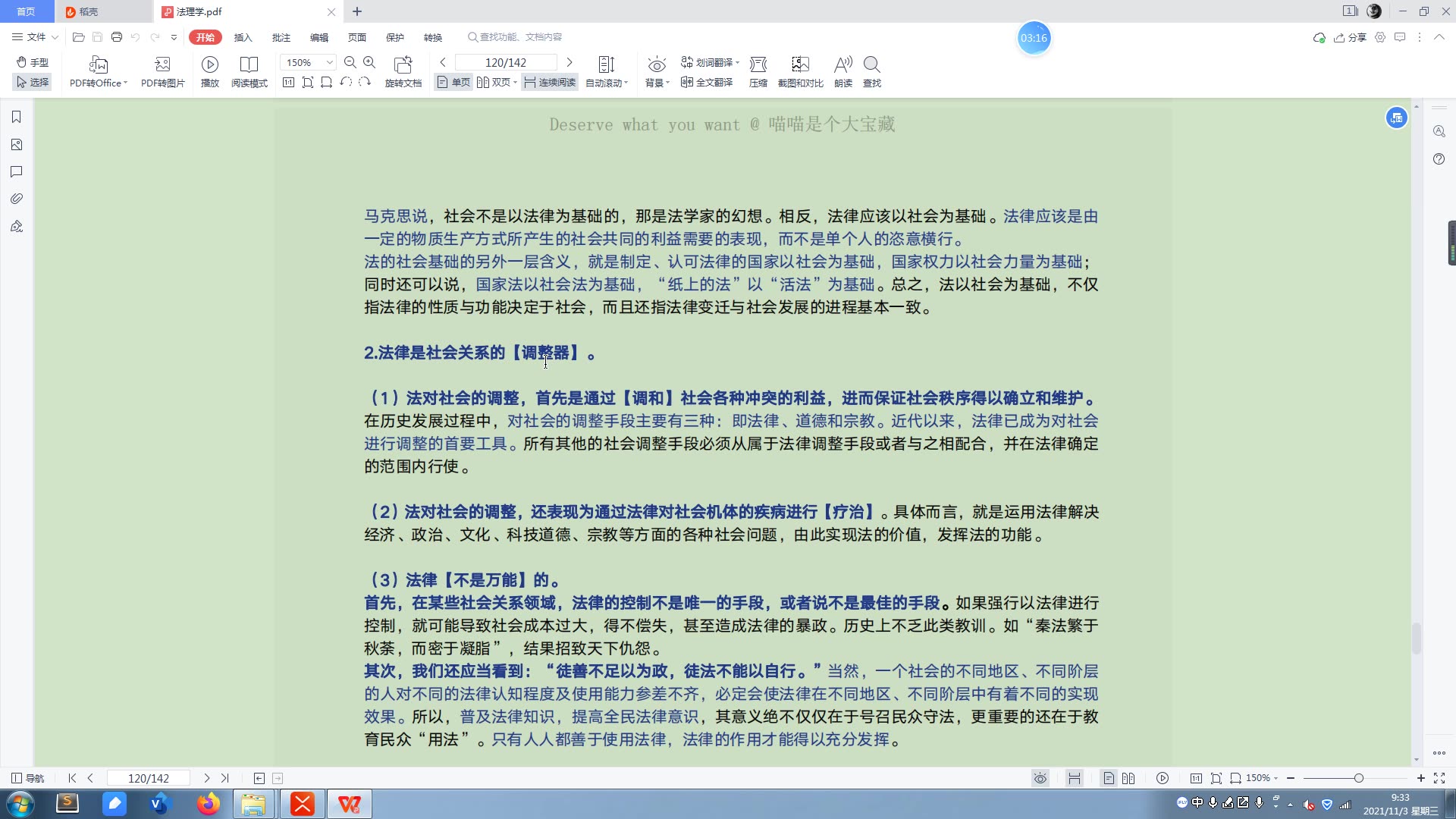Switch to the 转换 tab
Viewport: 1456px width, 819px height.
click(432, 37)
